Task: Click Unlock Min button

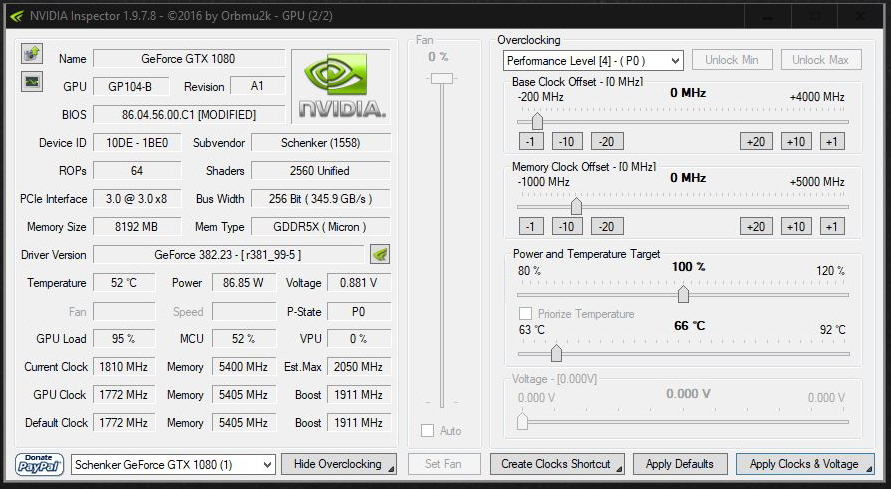Action: pos(732,60)
